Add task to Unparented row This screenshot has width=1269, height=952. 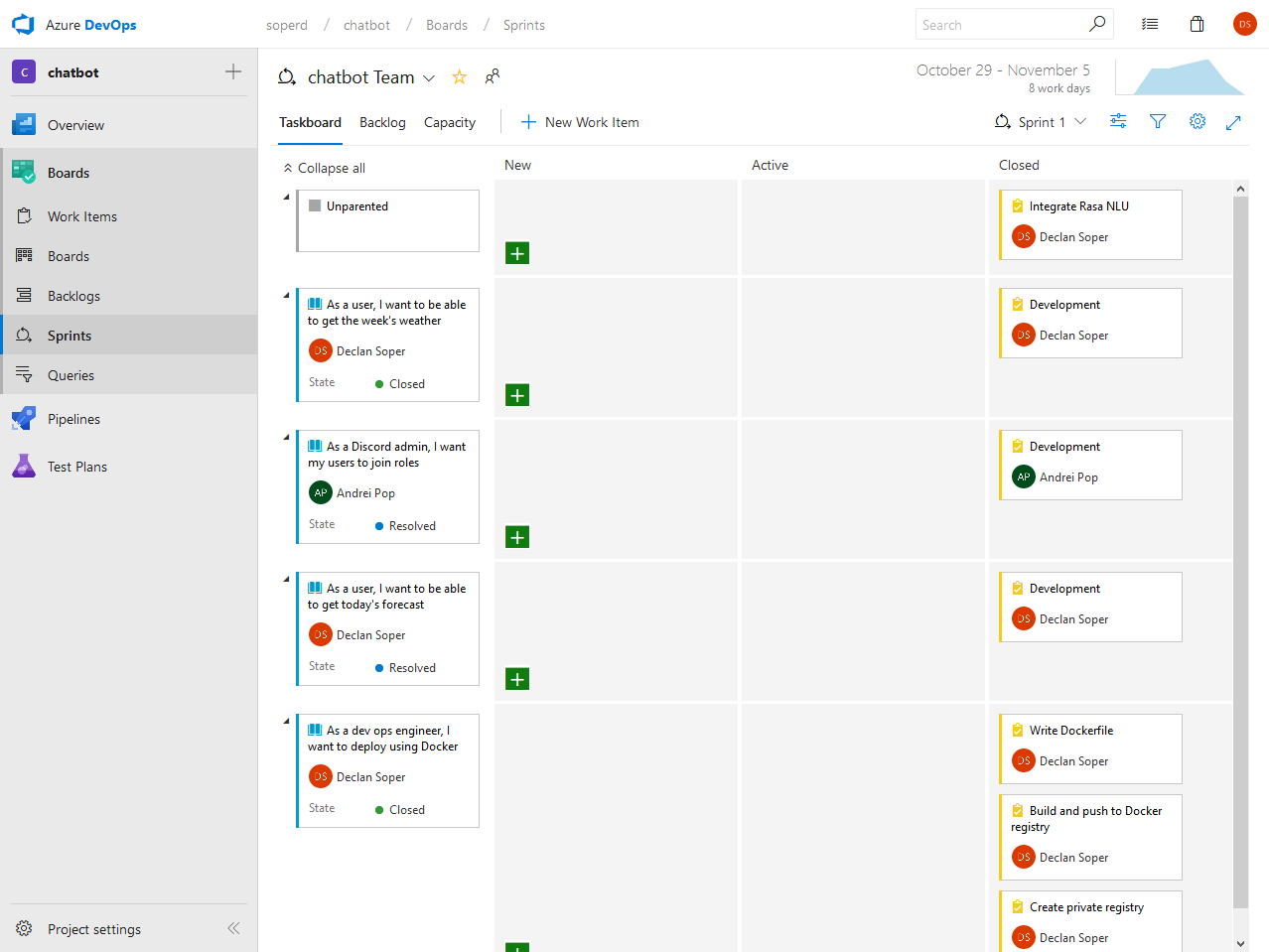[x=517, y=253]
